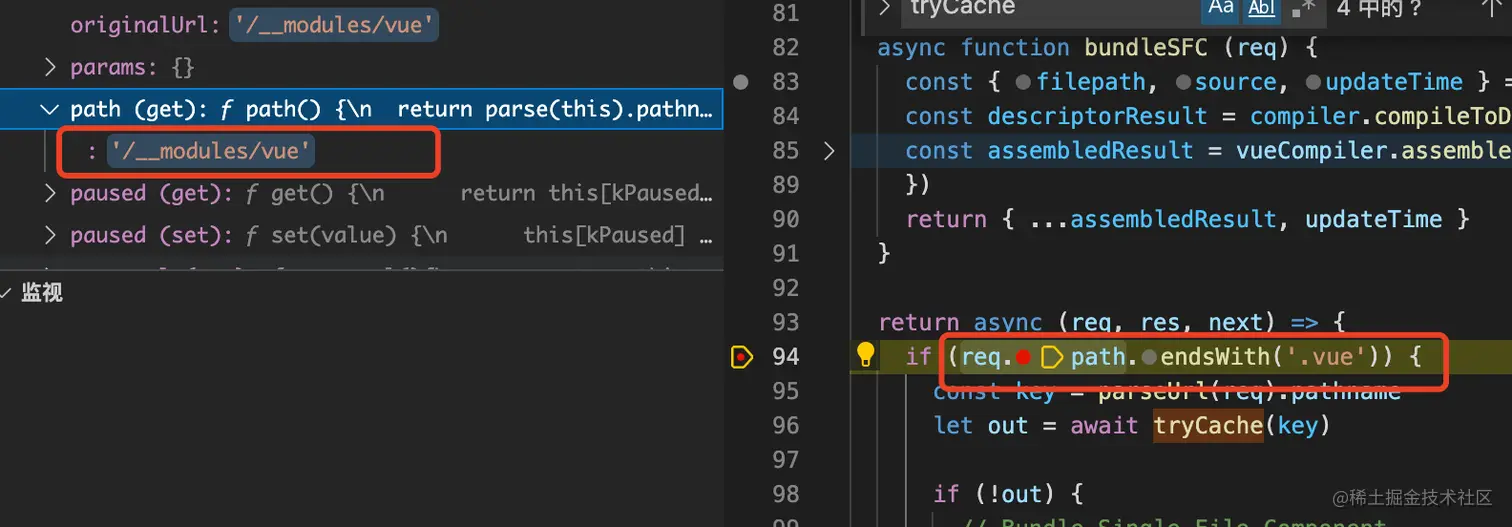Click the 'path' property on line 94
Viewport: 1512px width, 527px height.
pyautogui.click(x=1098, y=356)
